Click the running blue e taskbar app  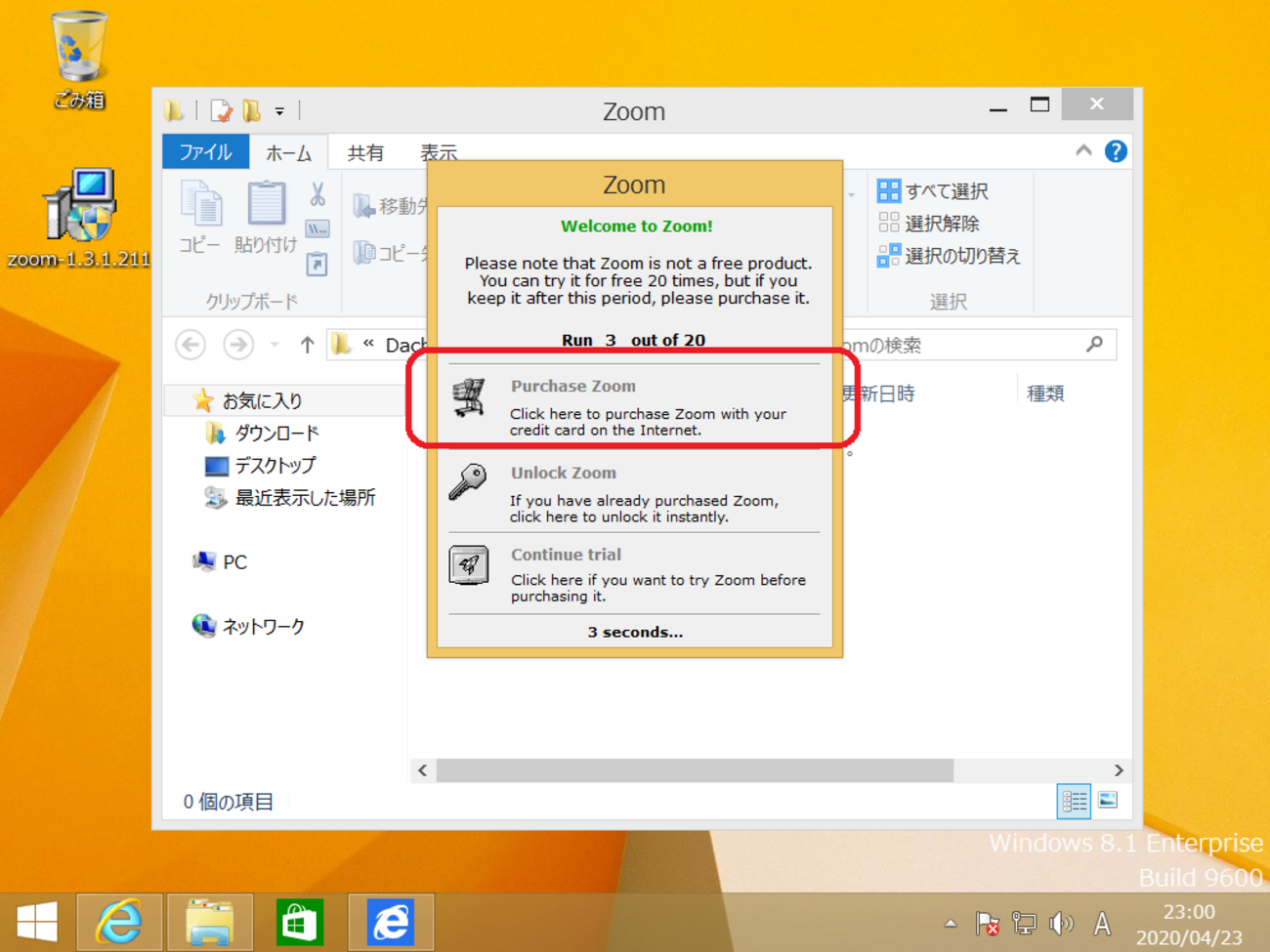click(x=391, y=922)
